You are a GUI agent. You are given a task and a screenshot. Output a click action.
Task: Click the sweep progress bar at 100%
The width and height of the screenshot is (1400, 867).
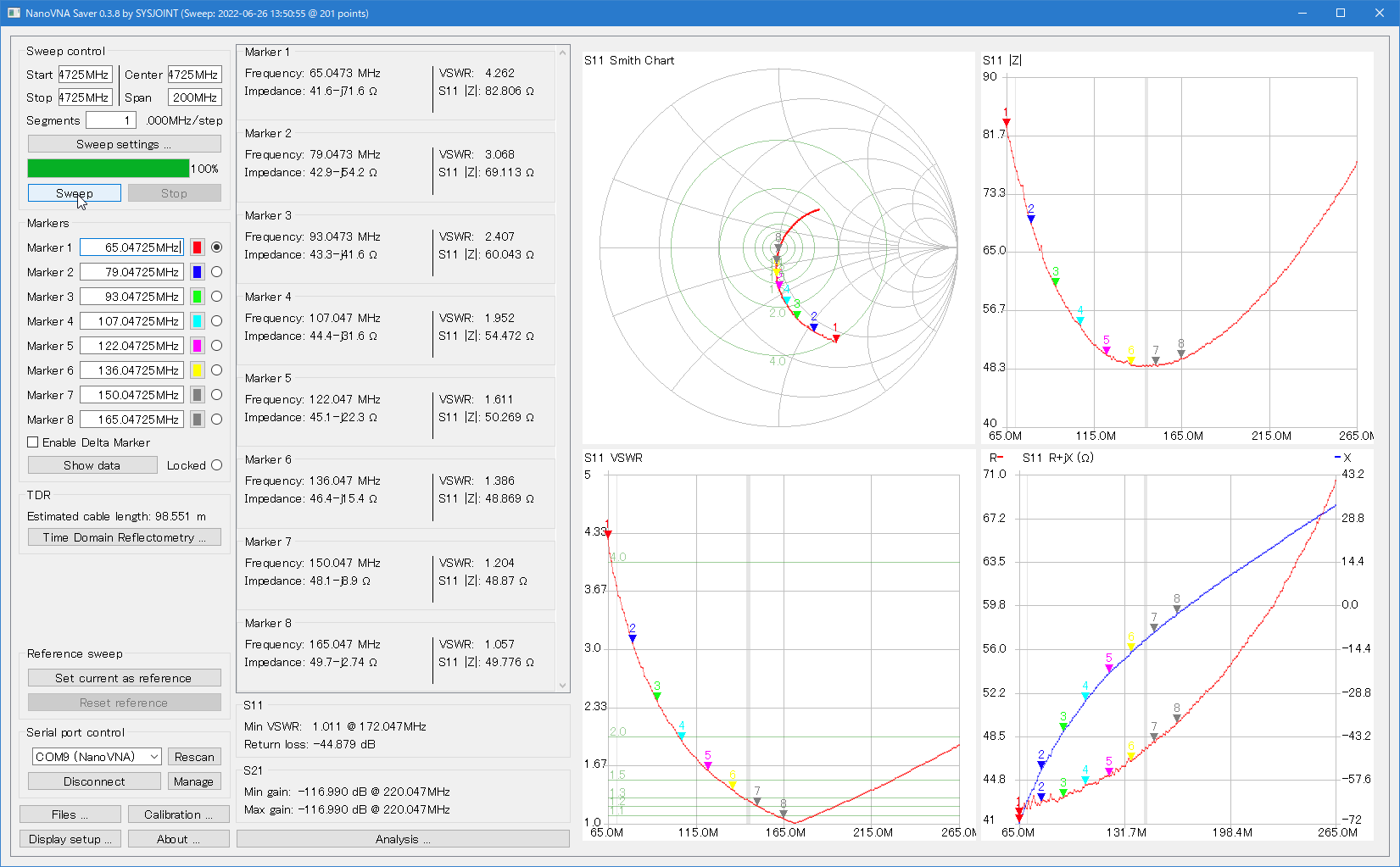pos(109,169)
